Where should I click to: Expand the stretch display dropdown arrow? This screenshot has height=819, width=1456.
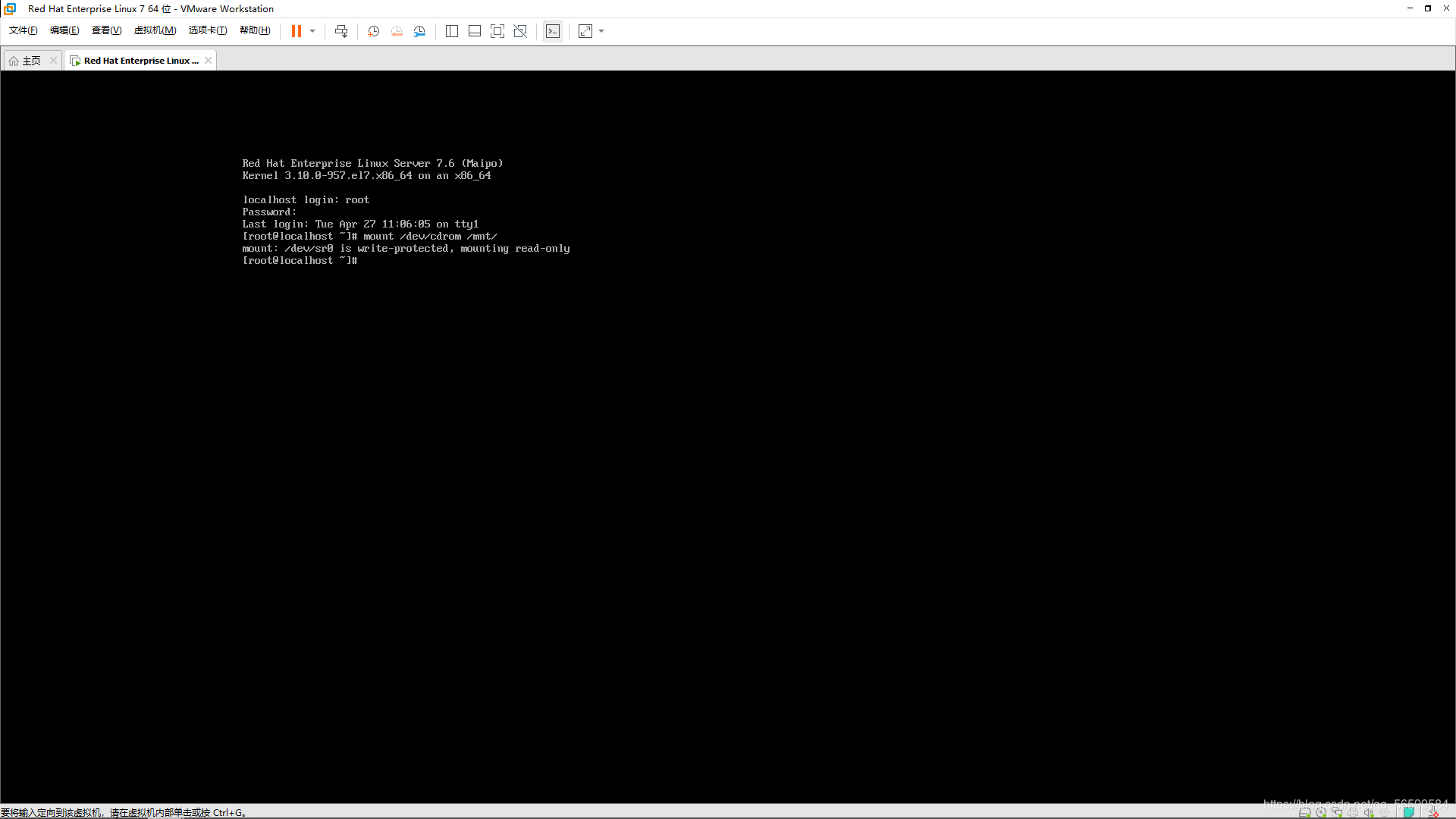(601, 31)
